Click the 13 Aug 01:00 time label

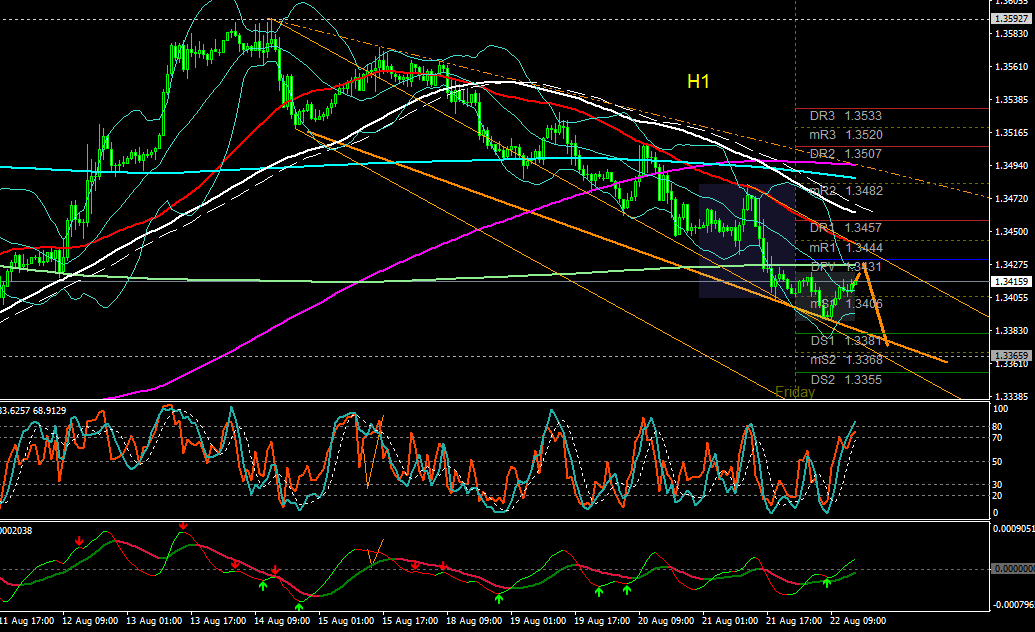pos(154,621)
